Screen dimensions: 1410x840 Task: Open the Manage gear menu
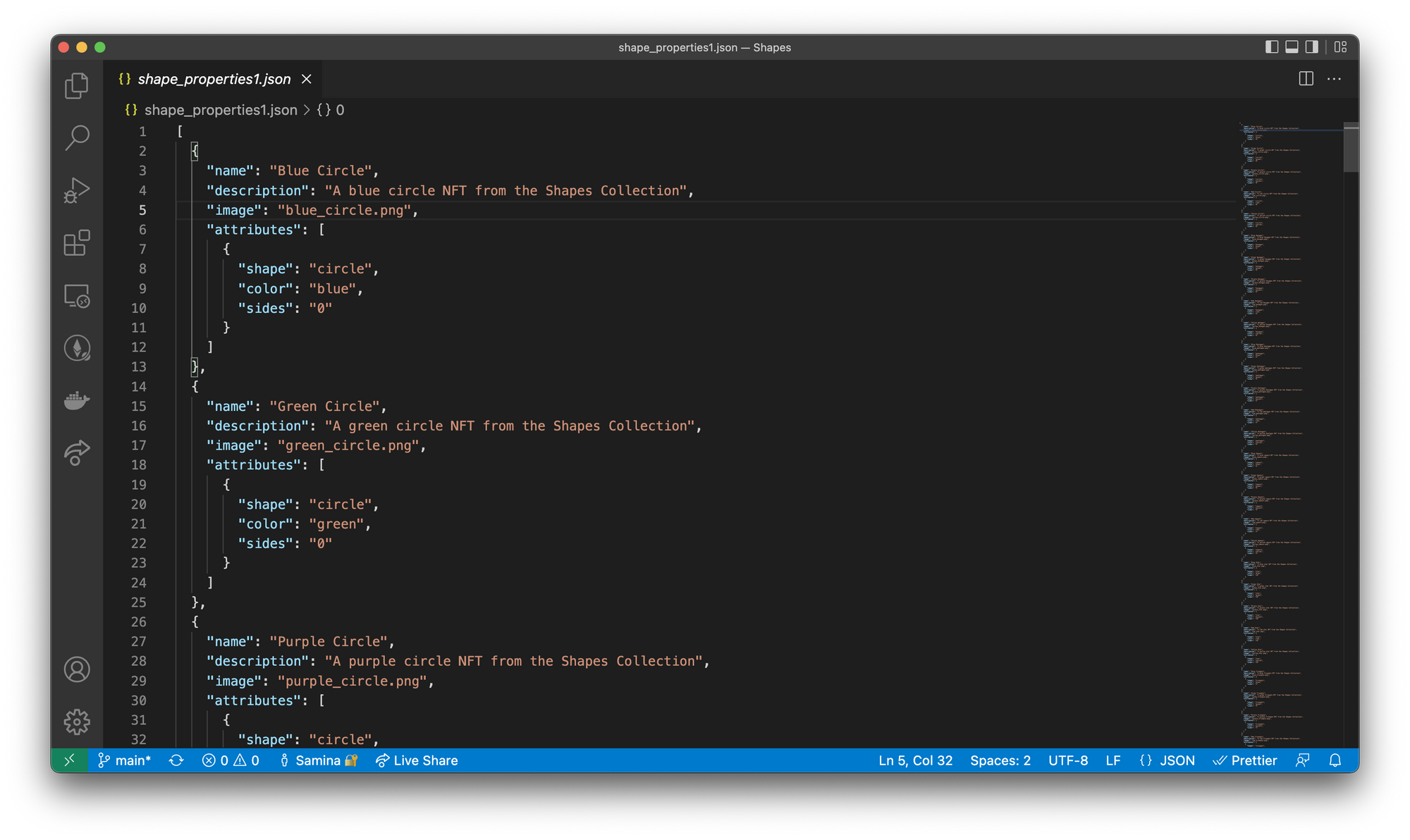click(77, 722)
